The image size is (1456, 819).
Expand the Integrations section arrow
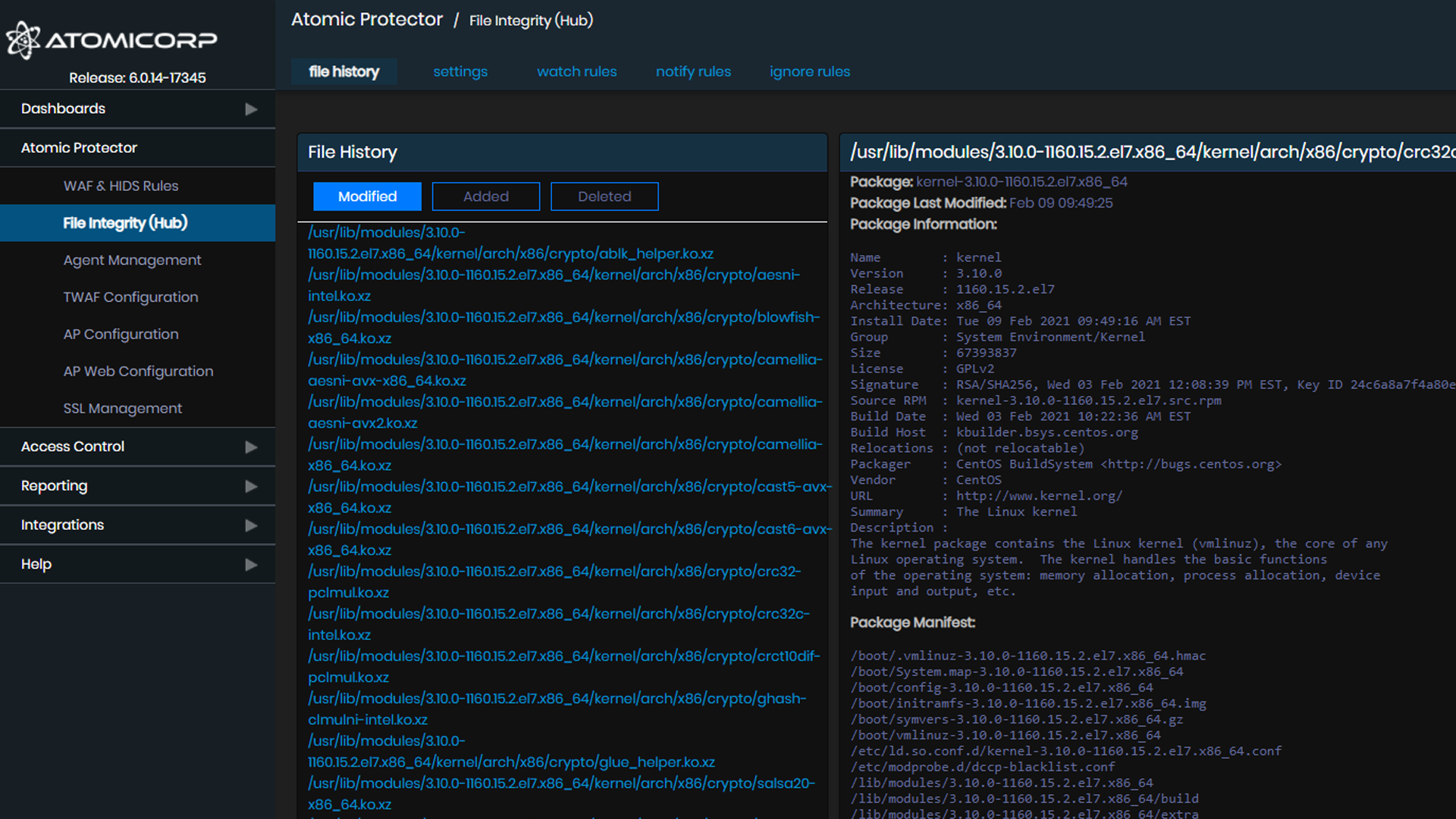(x=251, y=526)
